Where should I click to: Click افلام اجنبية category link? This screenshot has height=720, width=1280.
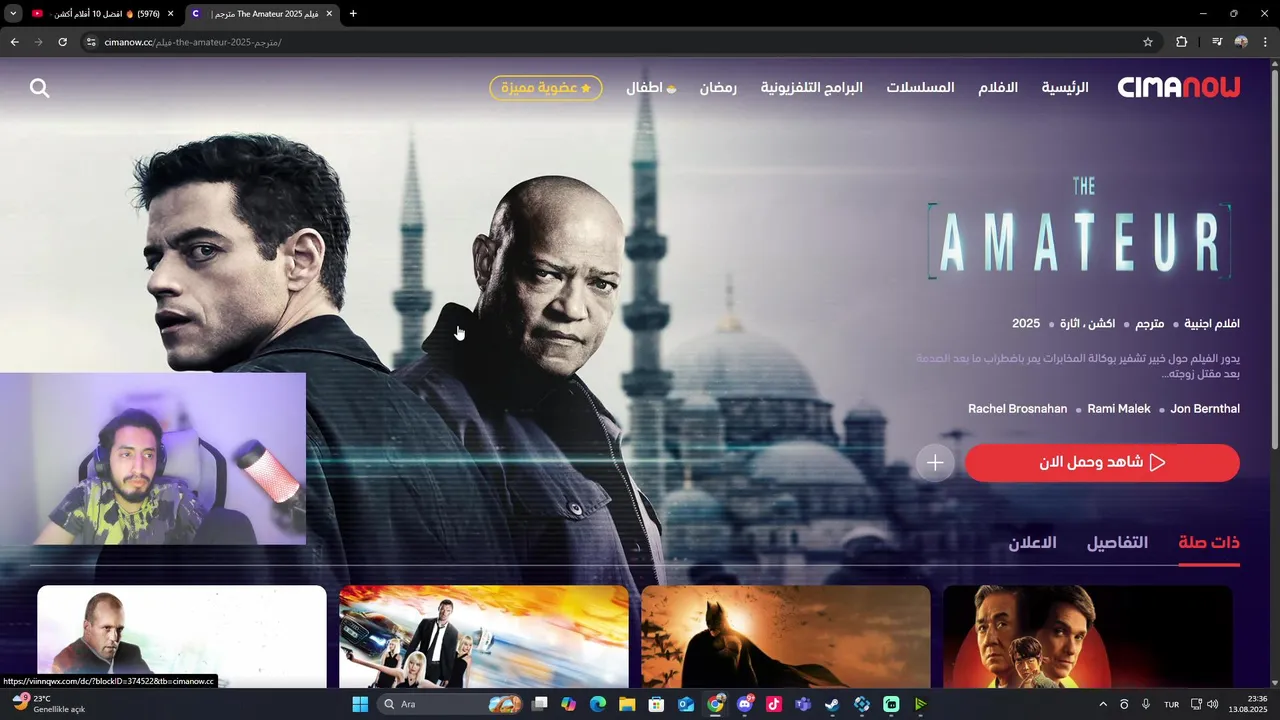click(x=1212, y=324)
